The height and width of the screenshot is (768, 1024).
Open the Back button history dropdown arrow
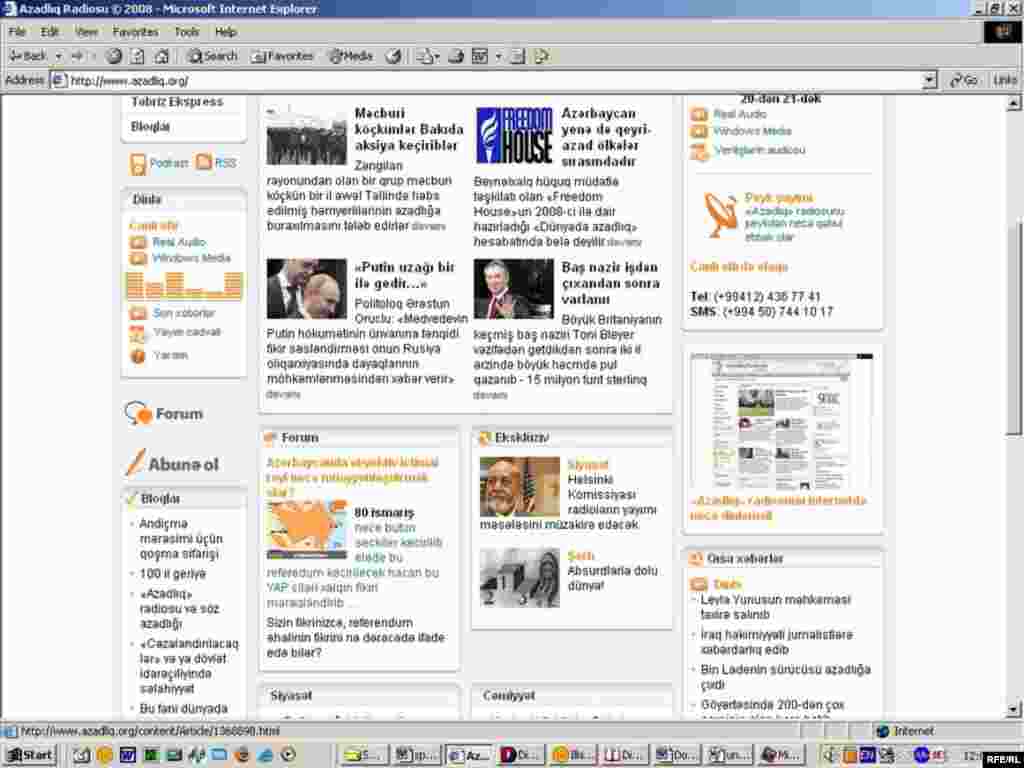[59, 56]
